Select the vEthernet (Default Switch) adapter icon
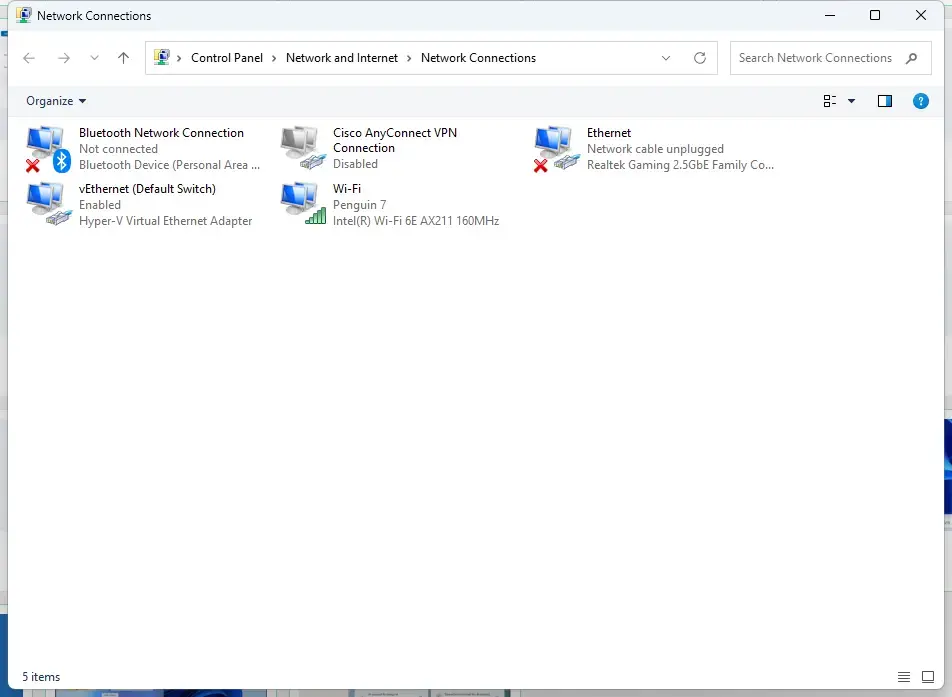Viewport: 952px width, 697px height. [x=49, y=204]
